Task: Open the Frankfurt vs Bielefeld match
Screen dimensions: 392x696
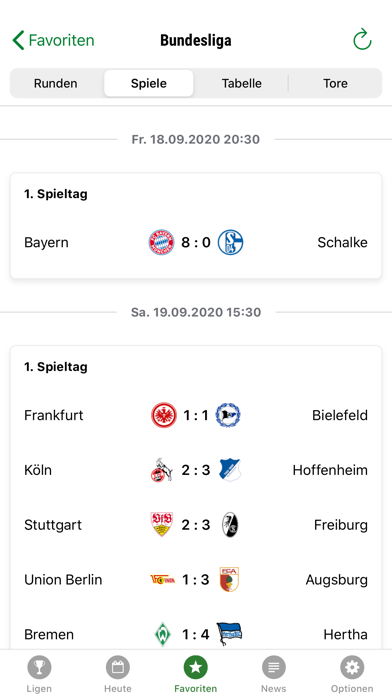Action: coord(196,415)
